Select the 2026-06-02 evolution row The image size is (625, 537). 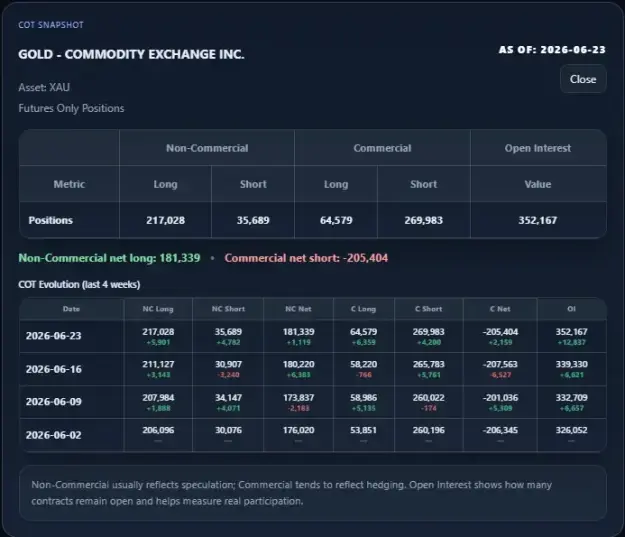click(313, 435)
